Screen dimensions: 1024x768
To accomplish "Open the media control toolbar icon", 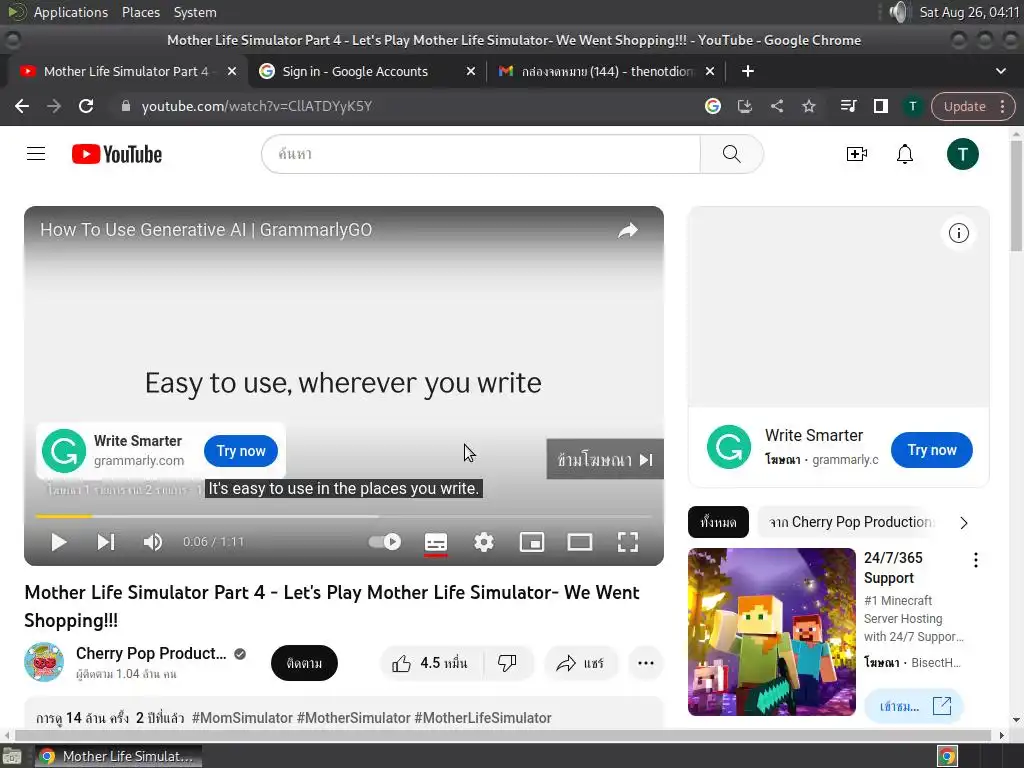I will coord(848,106).
